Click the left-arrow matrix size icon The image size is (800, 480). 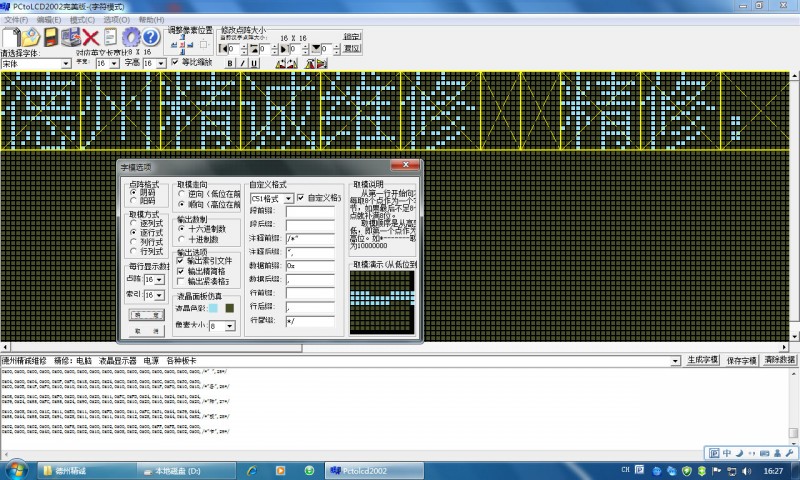(x=222, y=49)
